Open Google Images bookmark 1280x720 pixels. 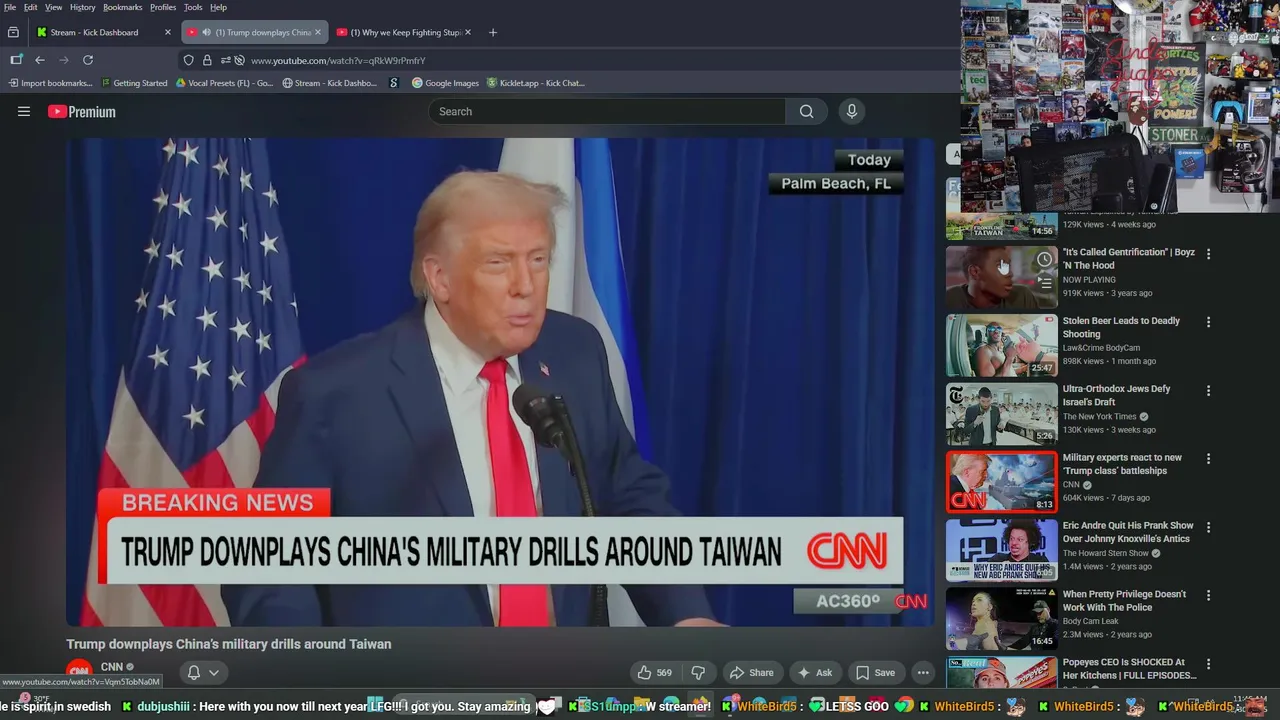click(x=445, y=83)
